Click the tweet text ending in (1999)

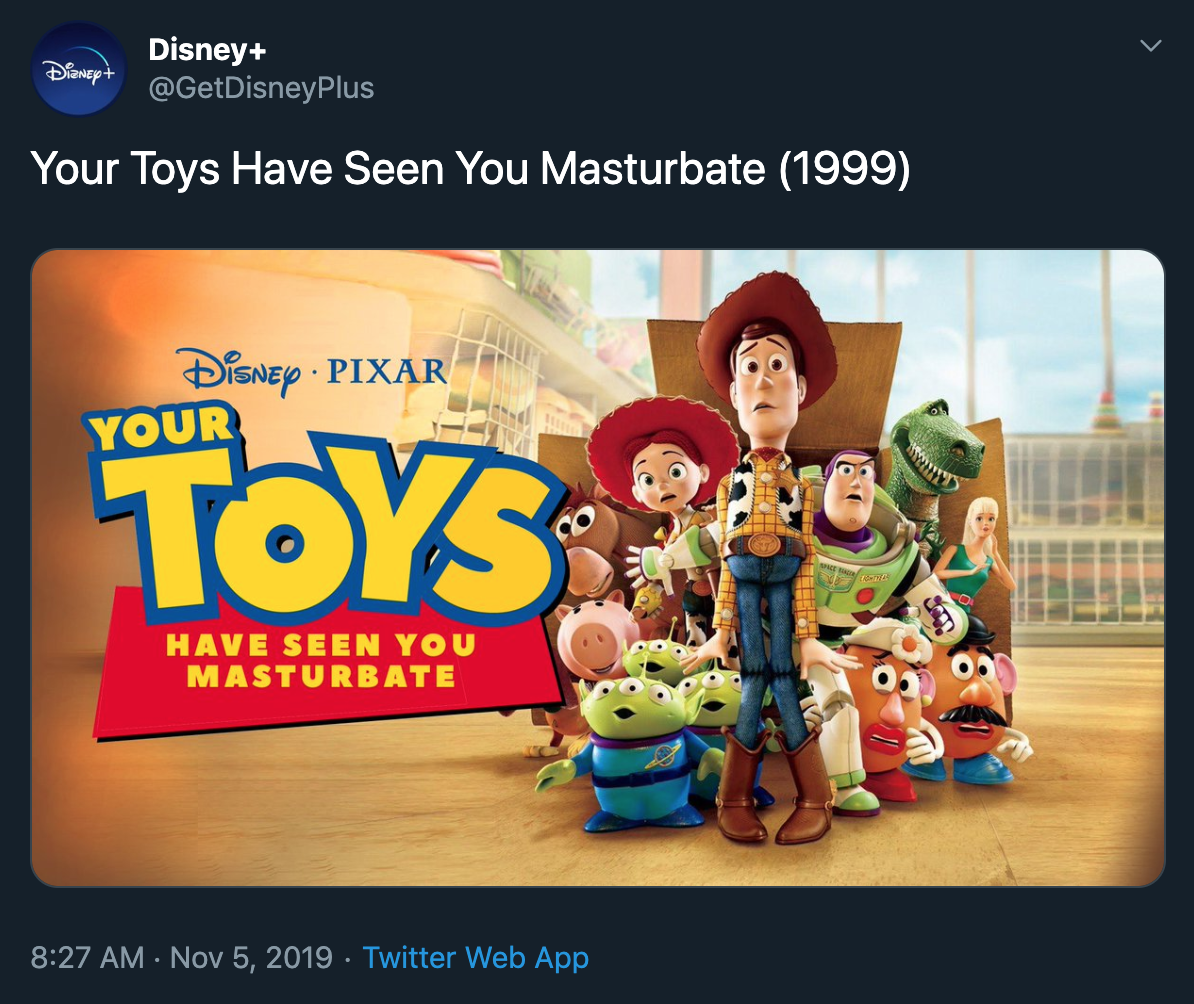pos(470,169)
